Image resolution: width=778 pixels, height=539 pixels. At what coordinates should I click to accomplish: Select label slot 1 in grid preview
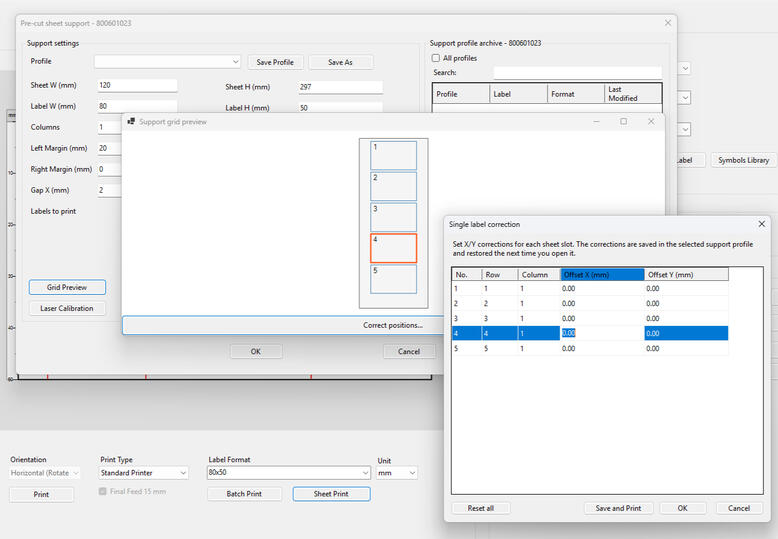click(393, 155)
